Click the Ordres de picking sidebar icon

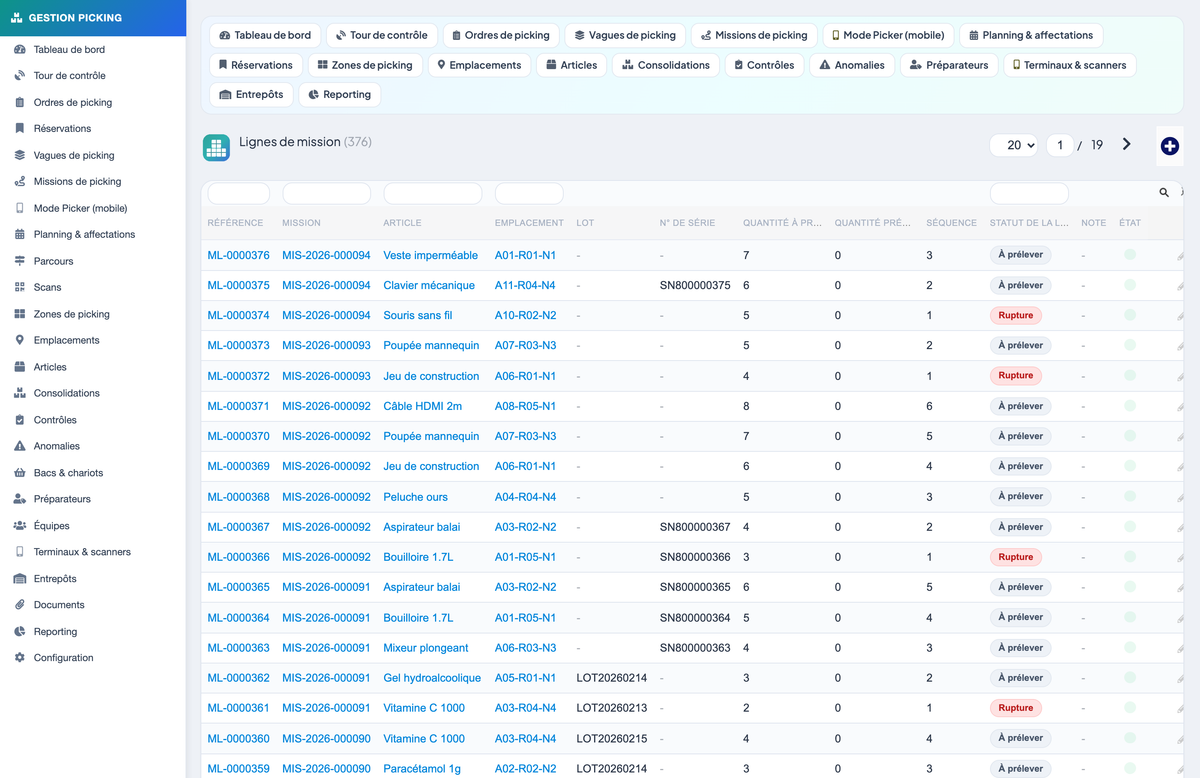click(x=20, y=102)
